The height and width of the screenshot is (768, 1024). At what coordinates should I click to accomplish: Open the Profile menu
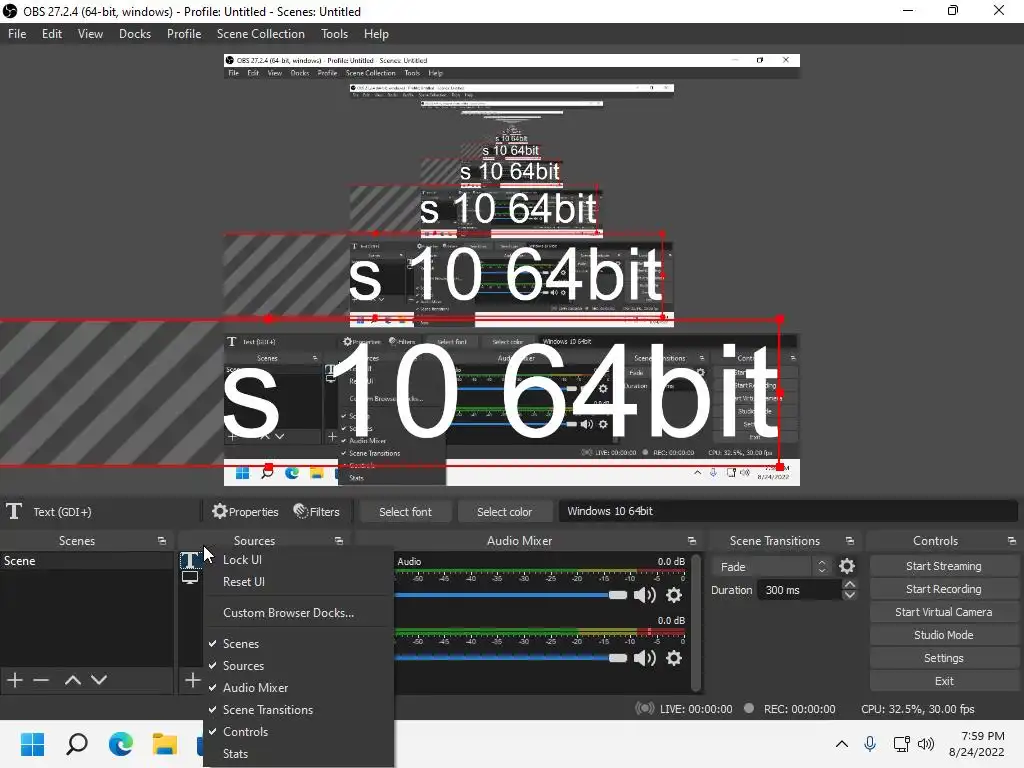184,34
